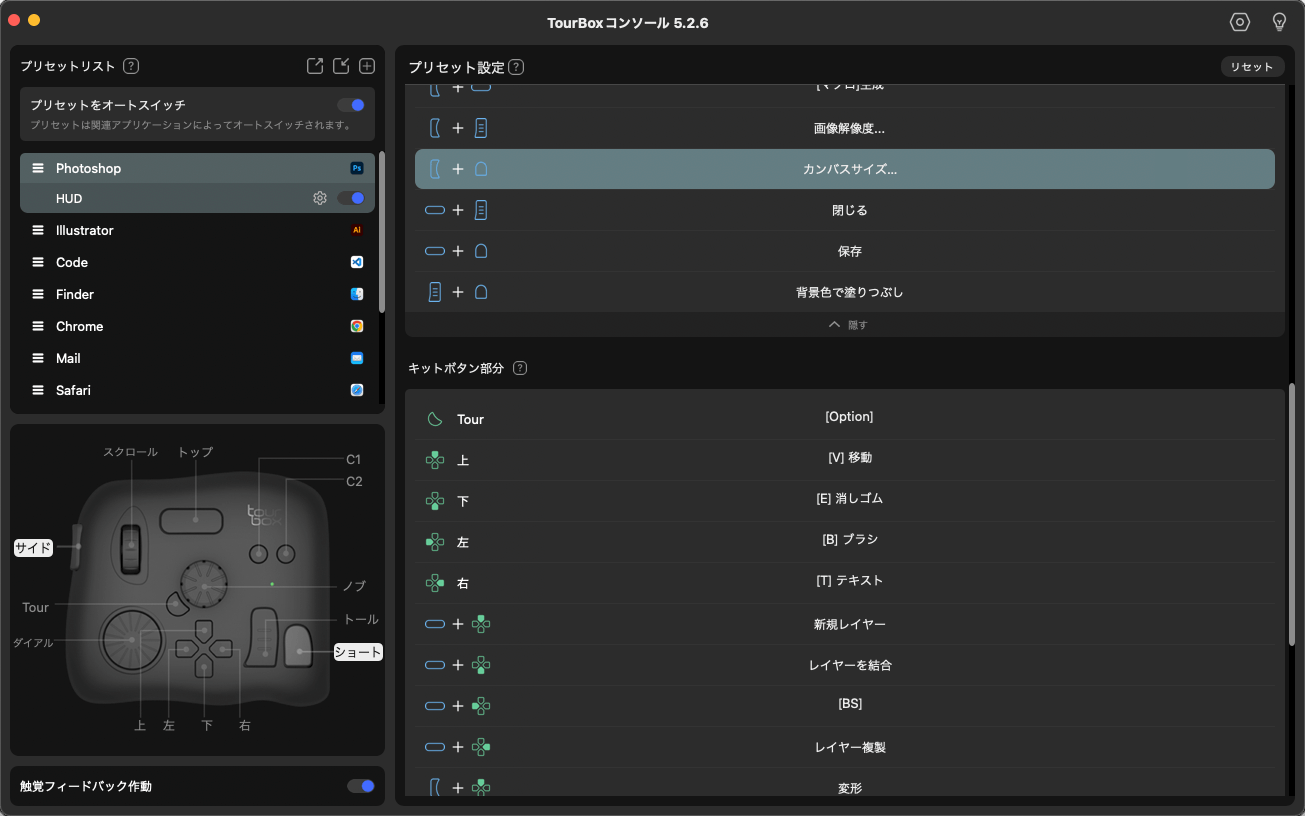
Task: Open the export preset icon in preset list
Action: 314,64
